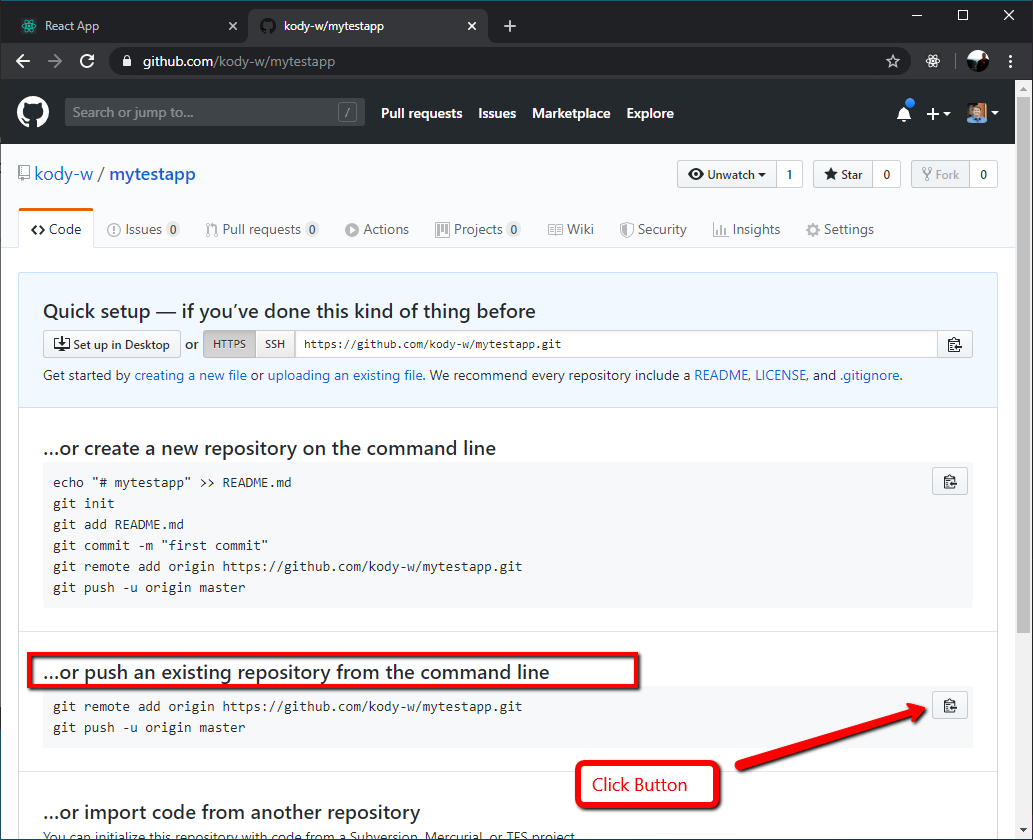View site security lock info

(126, 61)
